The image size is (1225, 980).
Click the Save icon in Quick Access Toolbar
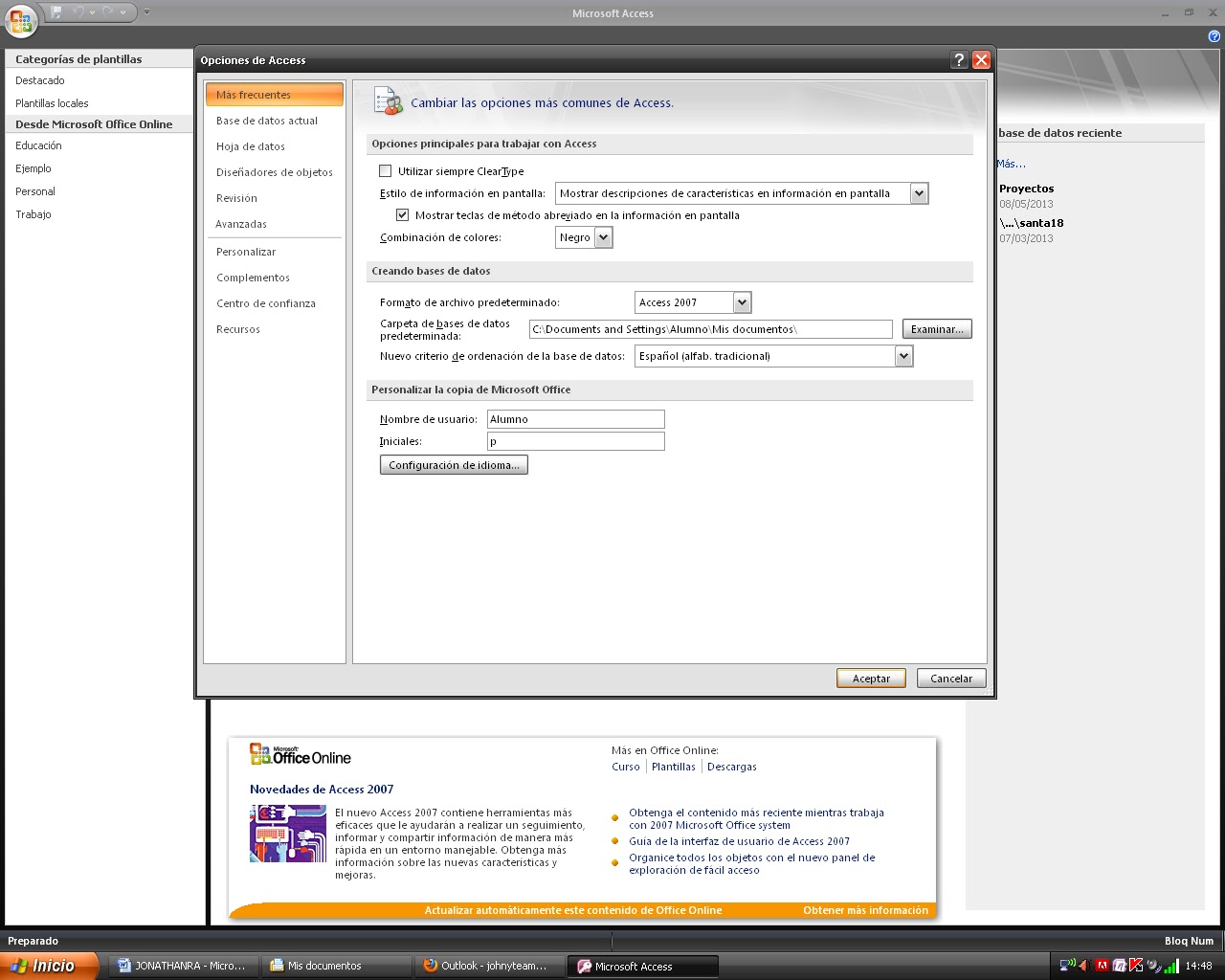click(57, 12)
